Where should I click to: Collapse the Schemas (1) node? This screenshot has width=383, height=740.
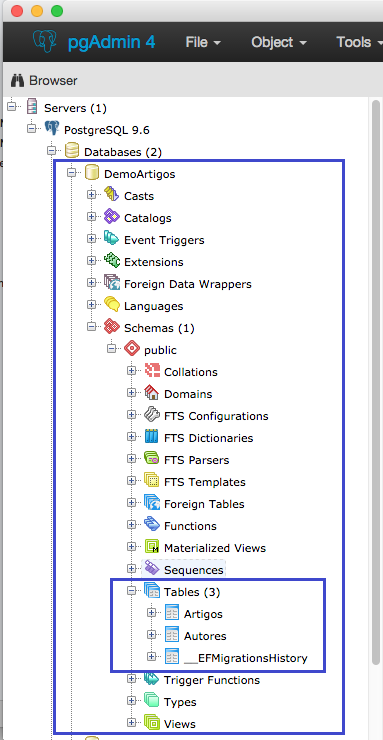[x=92, y=327]
